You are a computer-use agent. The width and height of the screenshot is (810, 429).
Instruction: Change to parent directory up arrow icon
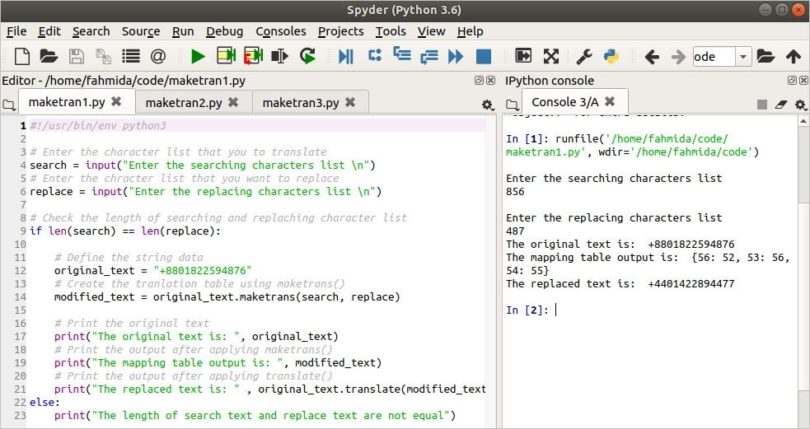tap(793, 56)
